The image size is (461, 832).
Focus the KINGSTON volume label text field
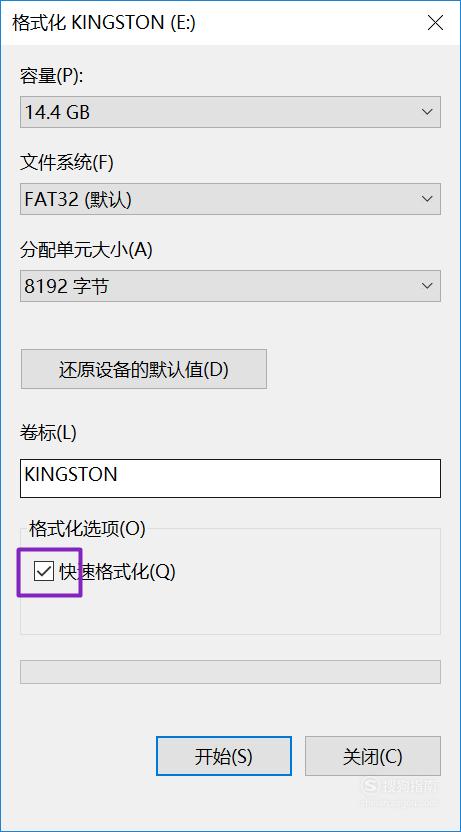tap(230, 478)
